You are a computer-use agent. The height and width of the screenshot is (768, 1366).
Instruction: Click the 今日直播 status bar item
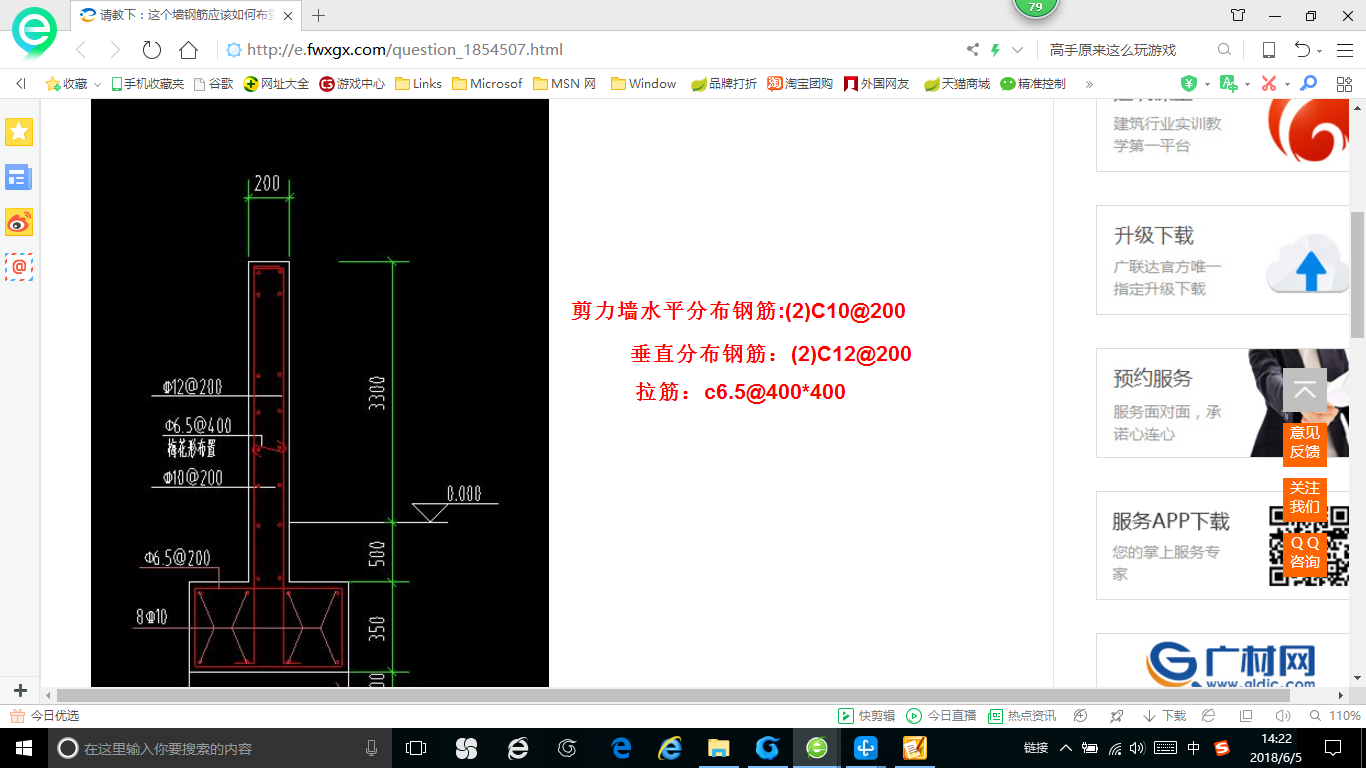coord(941,716)
